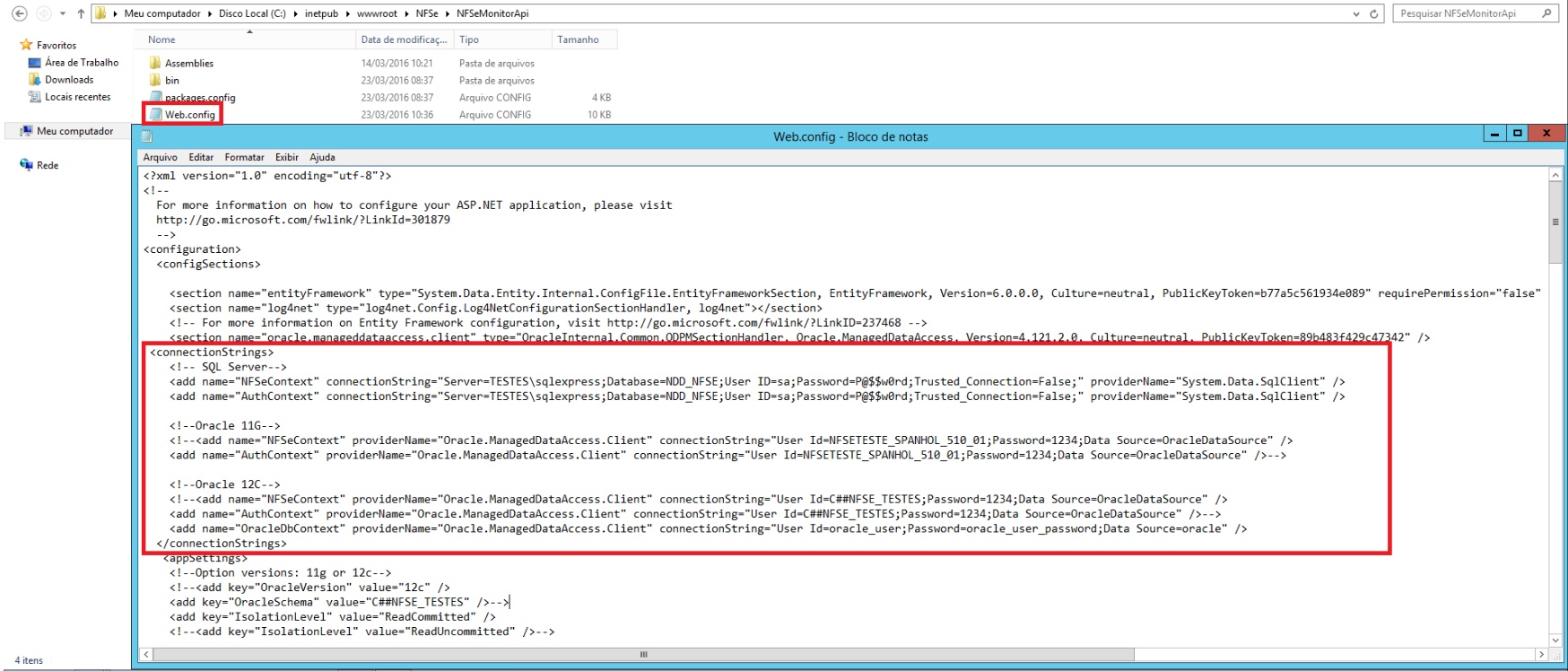Open the Arquivo menu in Notepad
Viewport: 1568px width, 671px height.
pyautogui.click(x=161, y=157)
